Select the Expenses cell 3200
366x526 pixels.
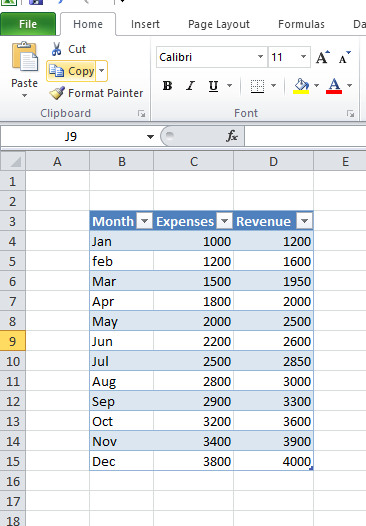pos(194,421)
